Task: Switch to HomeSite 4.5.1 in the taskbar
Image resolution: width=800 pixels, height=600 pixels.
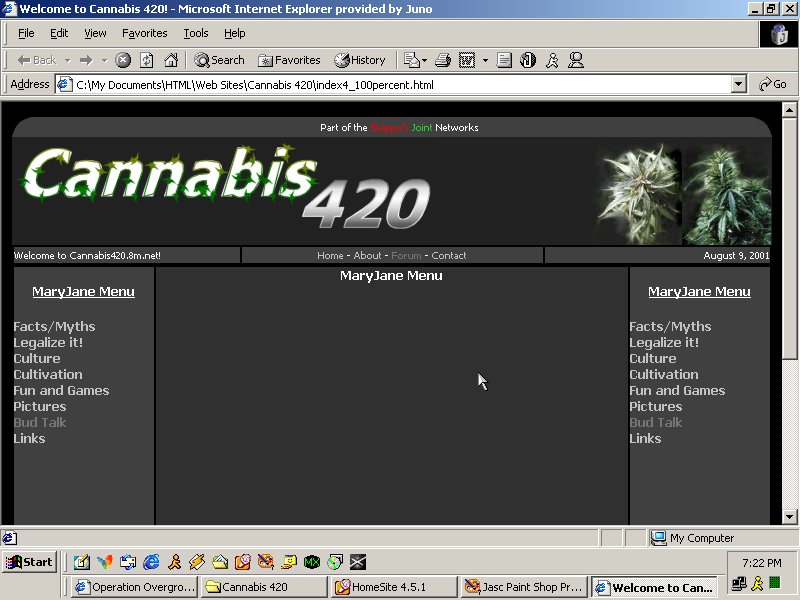Action: click(x=394, y=587)
